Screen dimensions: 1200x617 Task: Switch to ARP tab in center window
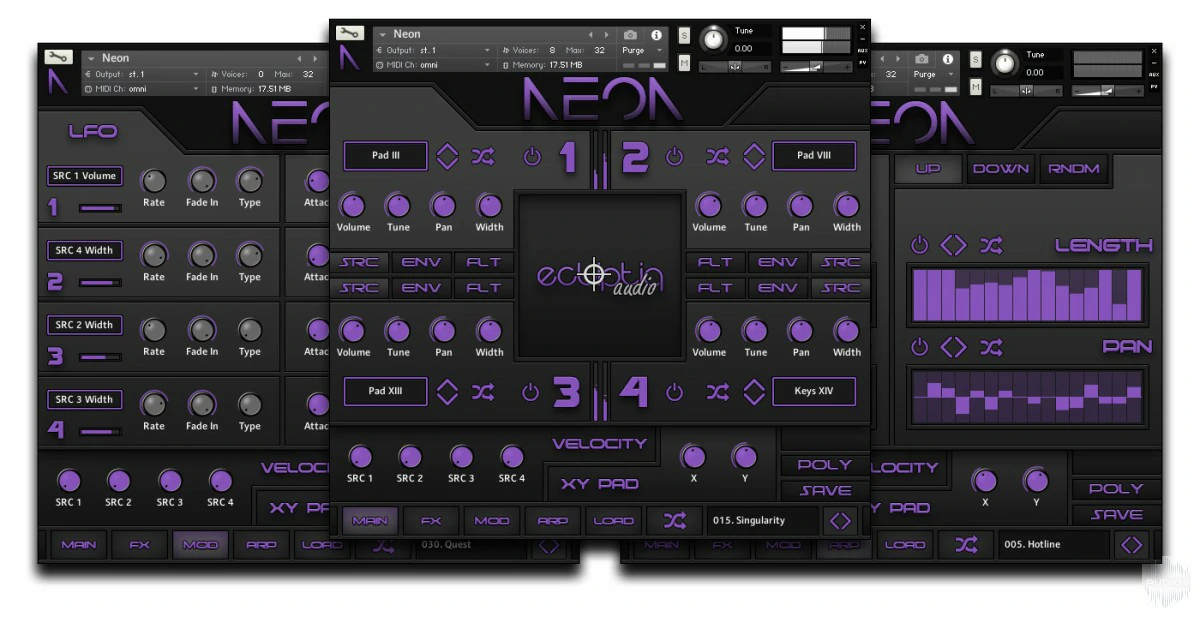pyautogui.click(x=553, y=521)
